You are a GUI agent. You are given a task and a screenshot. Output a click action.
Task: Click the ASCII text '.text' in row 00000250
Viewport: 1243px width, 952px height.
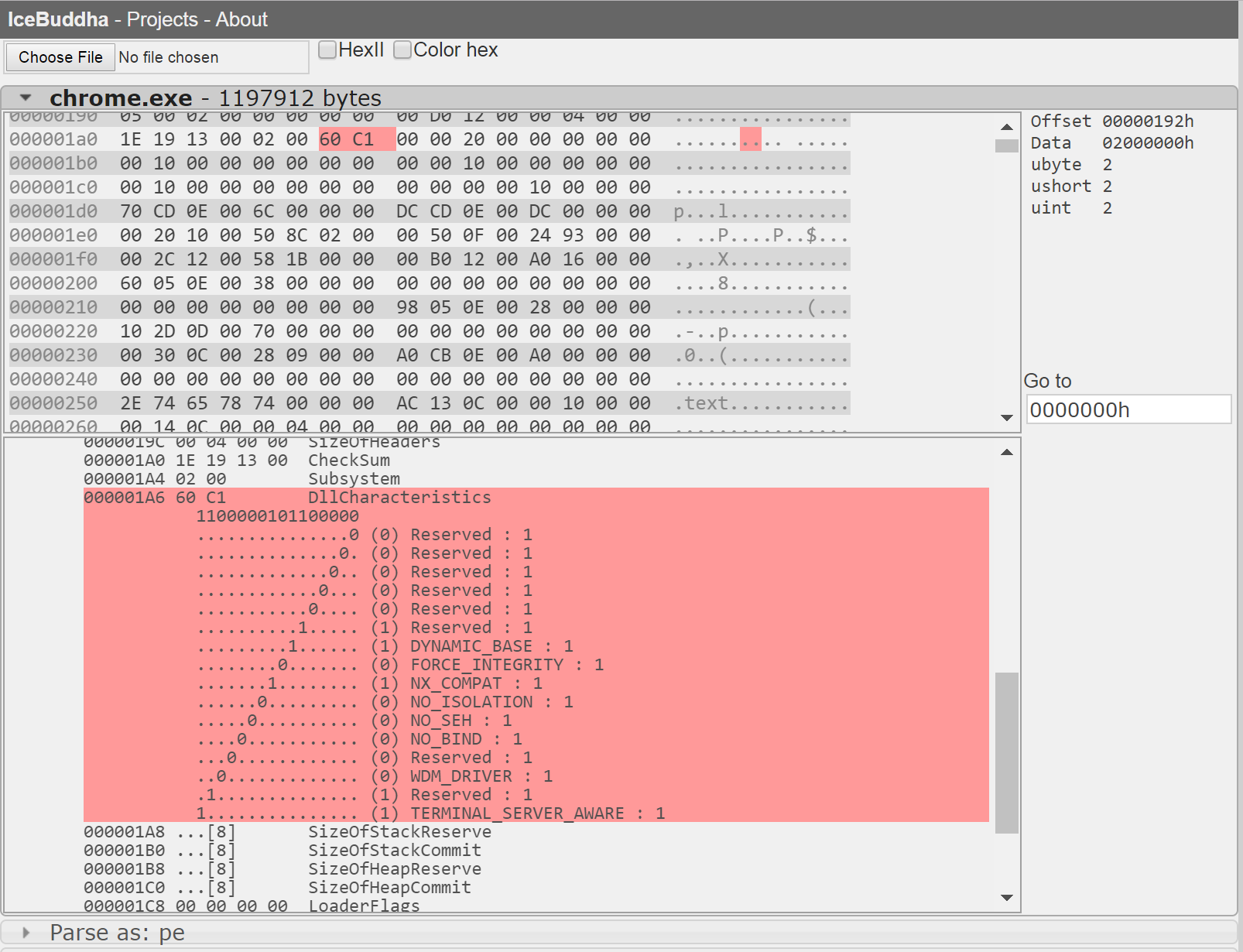pos(706,403)
